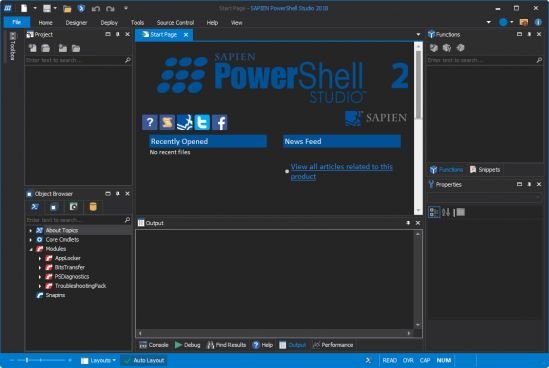The image size is (549, 368).
Task: Switch to the Snippets tab
Action: [x=485, y=170]
